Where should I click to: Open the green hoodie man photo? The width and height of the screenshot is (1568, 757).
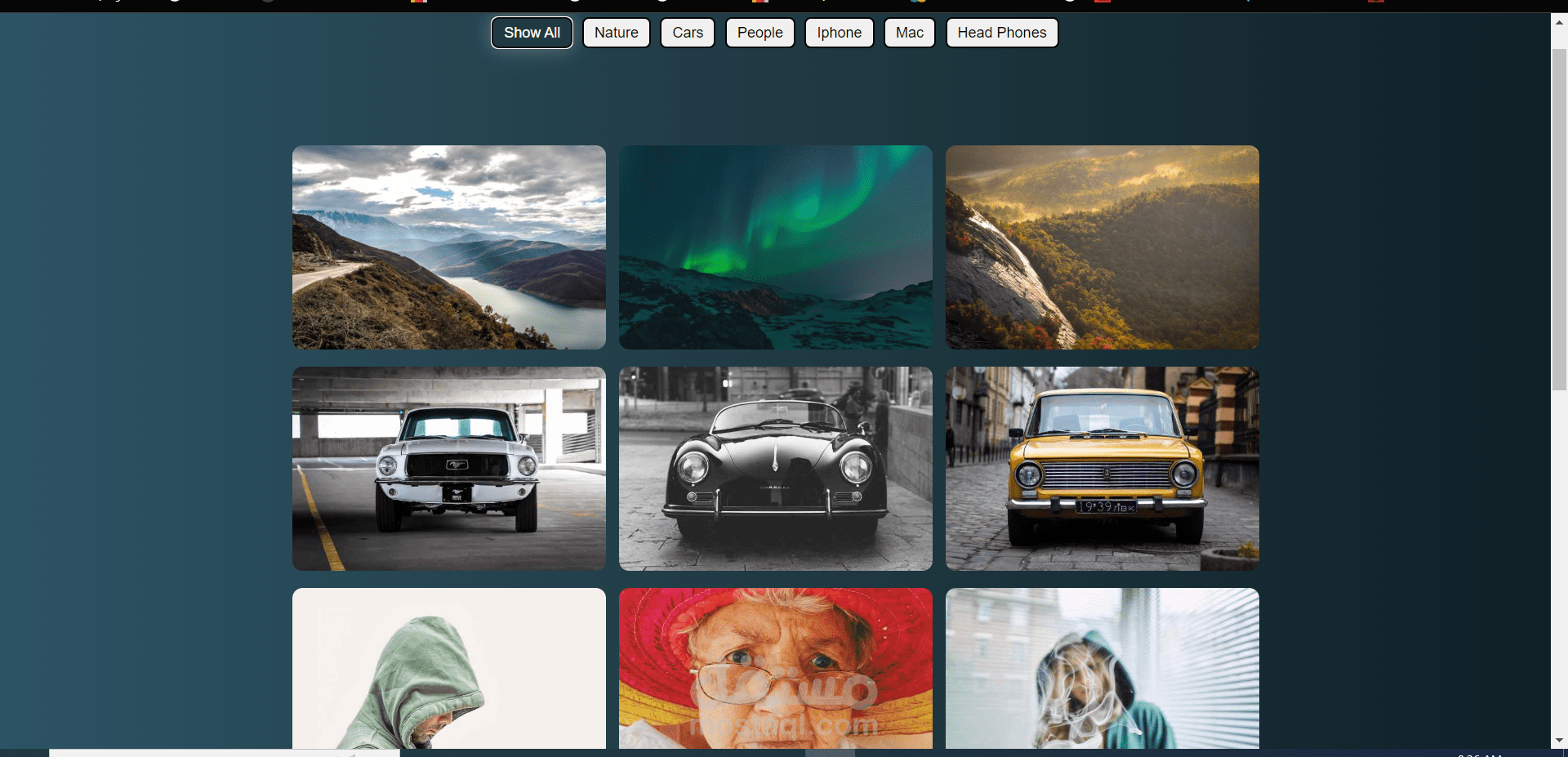tap(449, 668)
